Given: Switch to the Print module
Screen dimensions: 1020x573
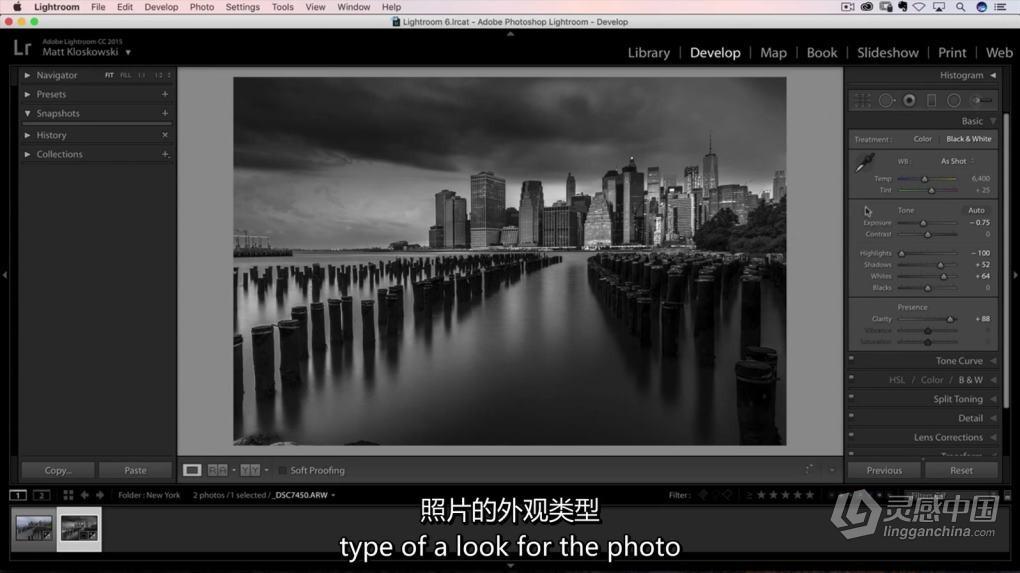Looking at the screenshot, I should (x=952, y=53).
